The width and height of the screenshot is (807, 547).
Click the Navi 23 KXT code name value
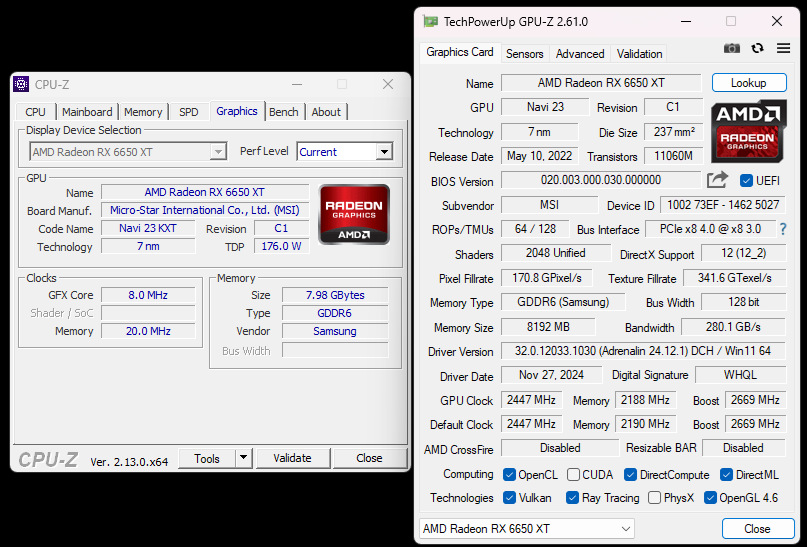148,228
